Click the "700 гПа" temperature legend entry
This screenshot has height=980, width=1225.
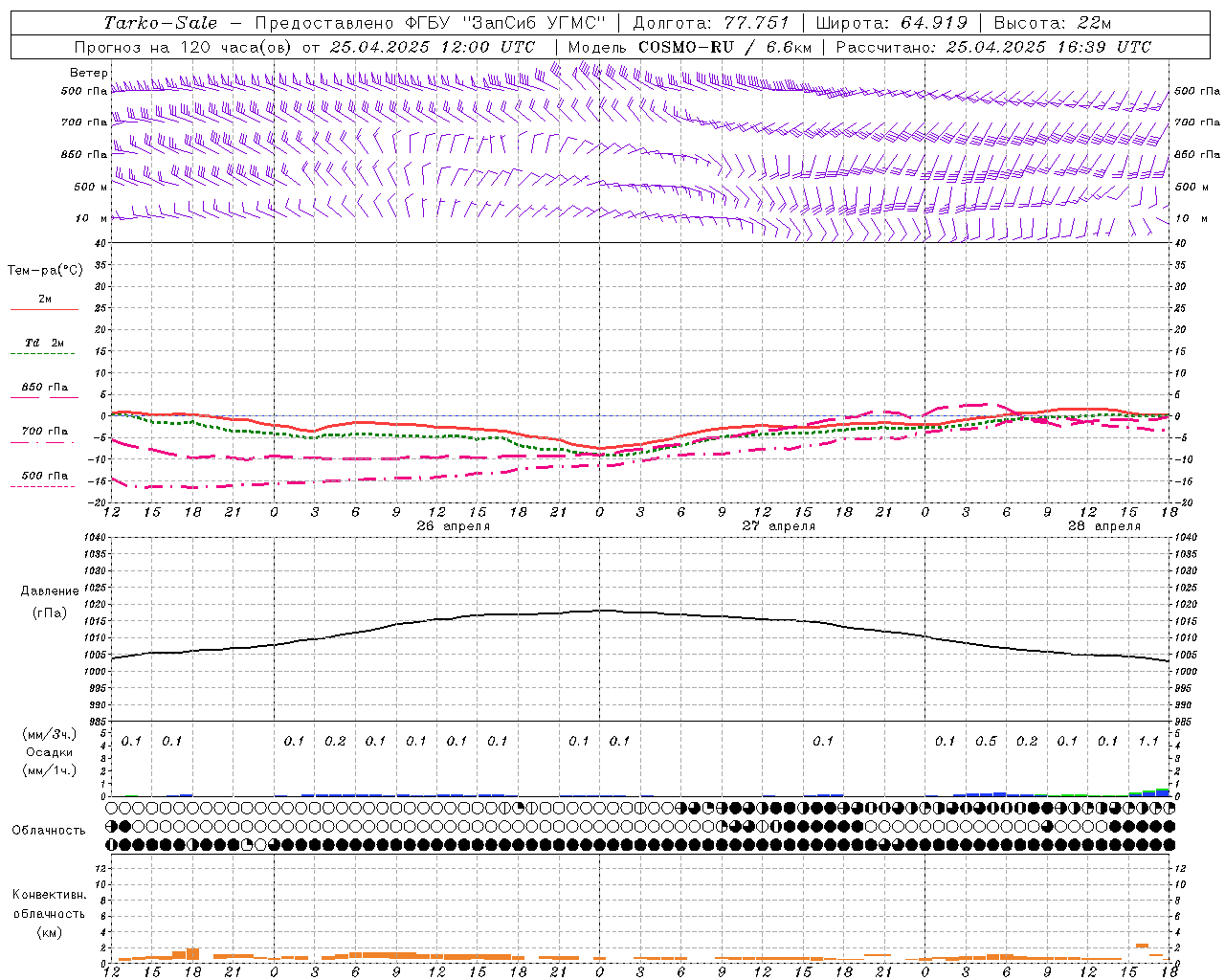(45, 432)
